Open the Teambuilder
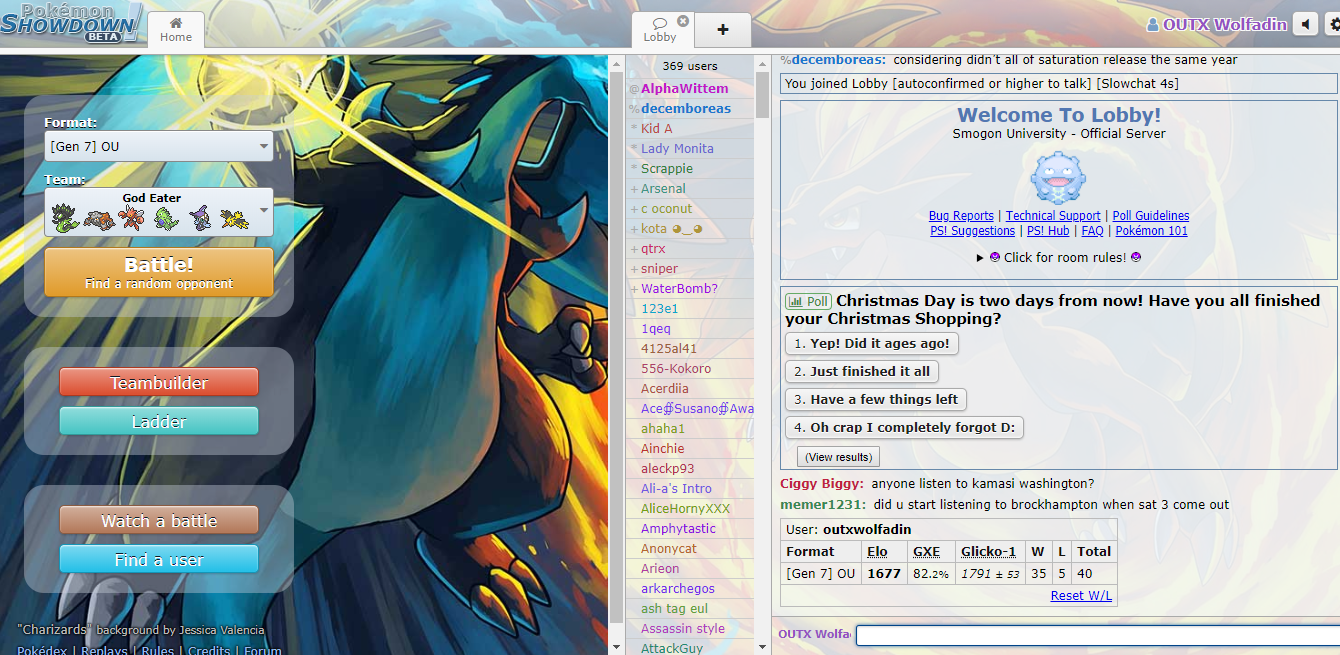 point(159,382)
